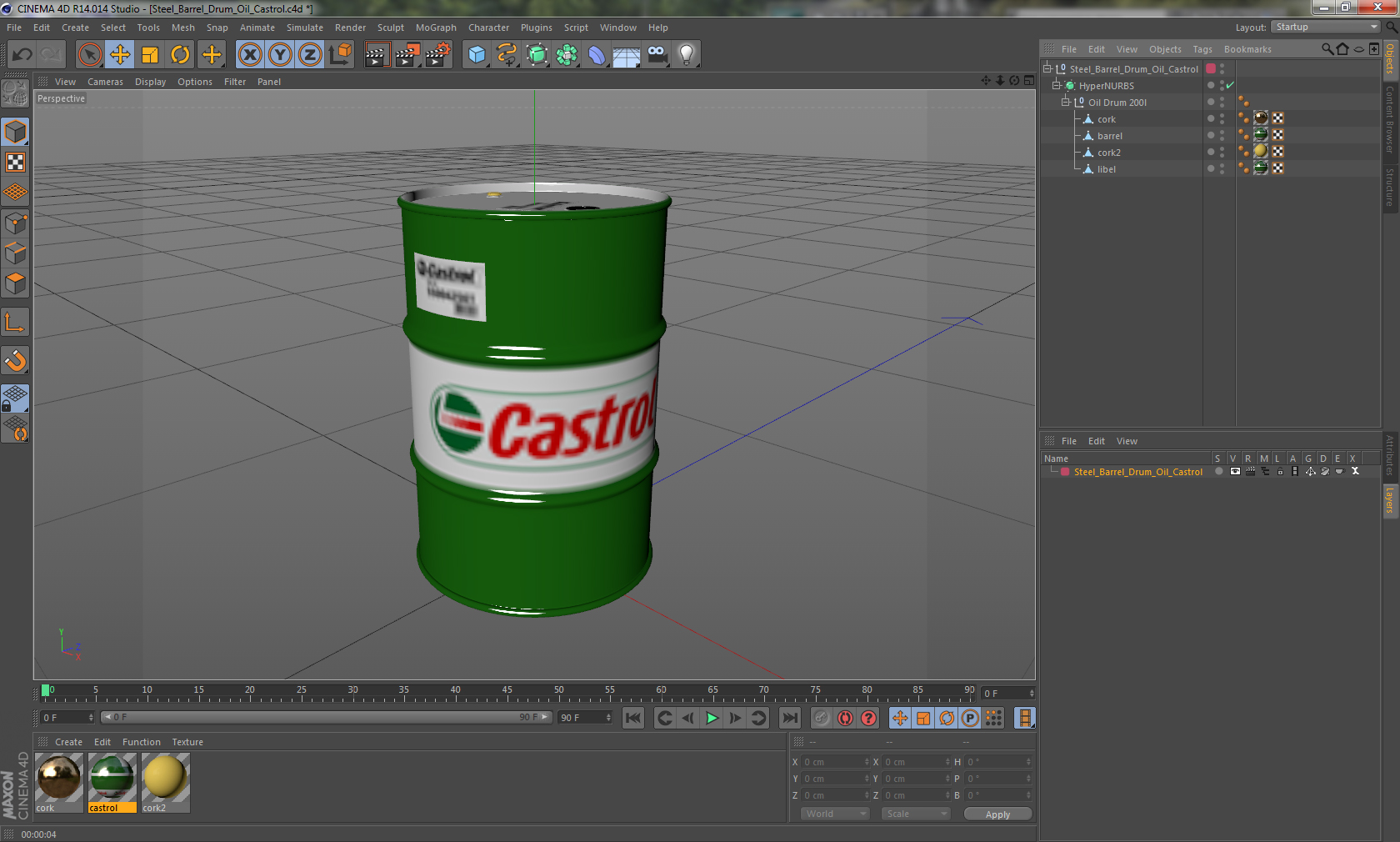Click the Record Active Objects button
The image size is (1400, 842).
822,718
